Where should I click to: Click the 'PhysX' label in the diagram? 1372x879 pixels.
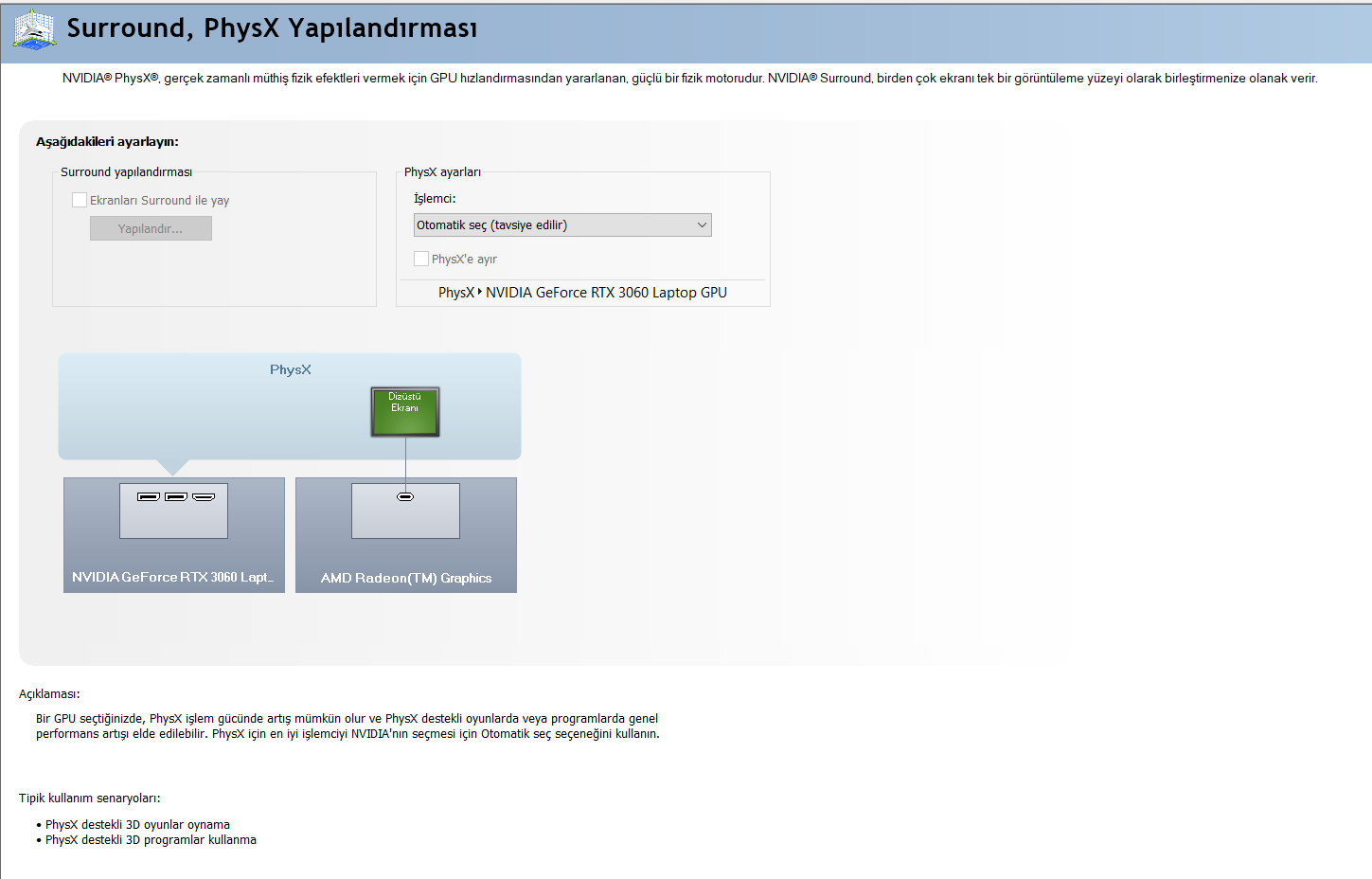pyautogui.click(x=291, y=369)
